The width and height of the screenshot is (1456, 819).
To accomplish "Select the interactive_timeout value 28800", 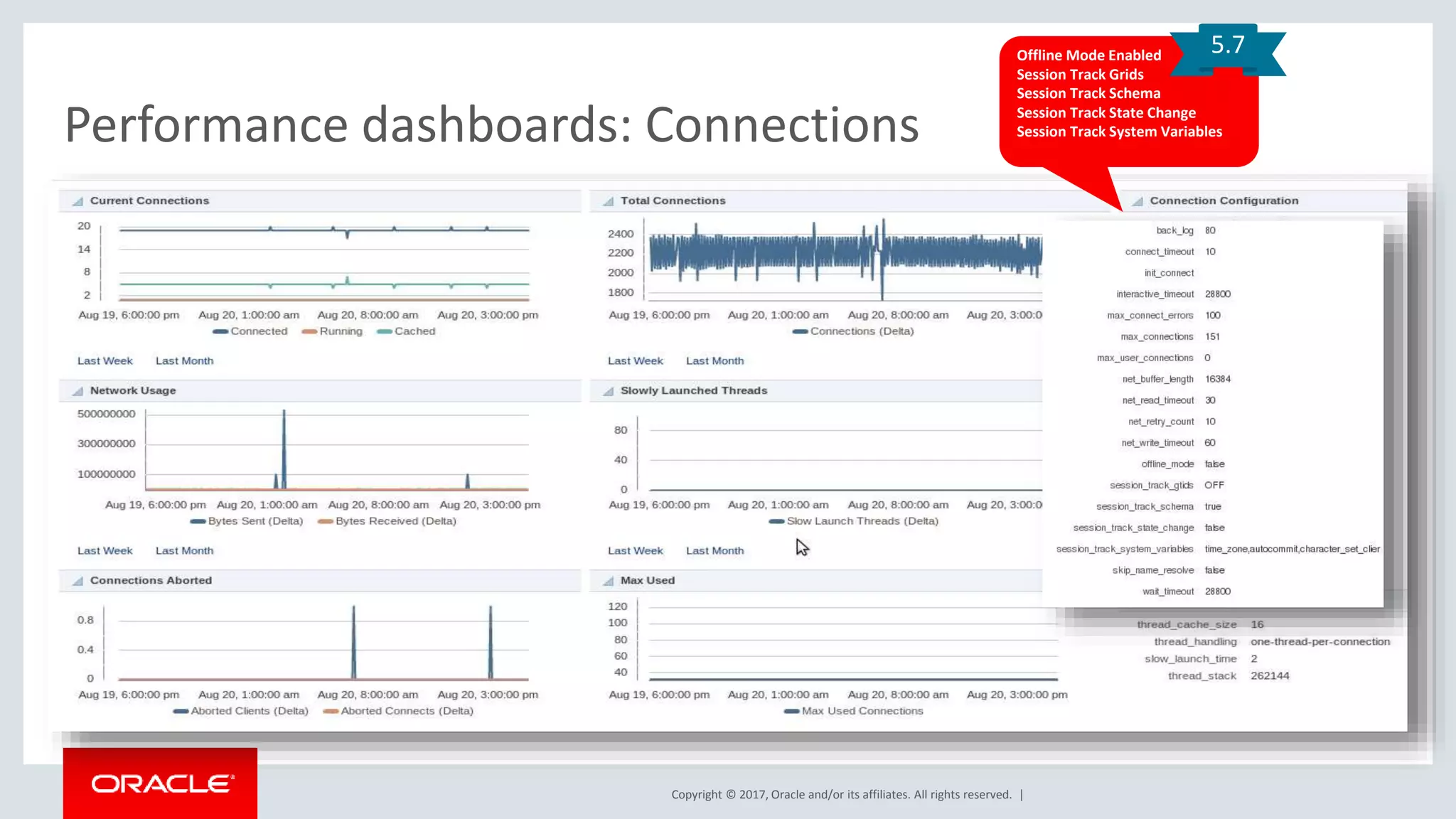I will (x=1218, y=294).
